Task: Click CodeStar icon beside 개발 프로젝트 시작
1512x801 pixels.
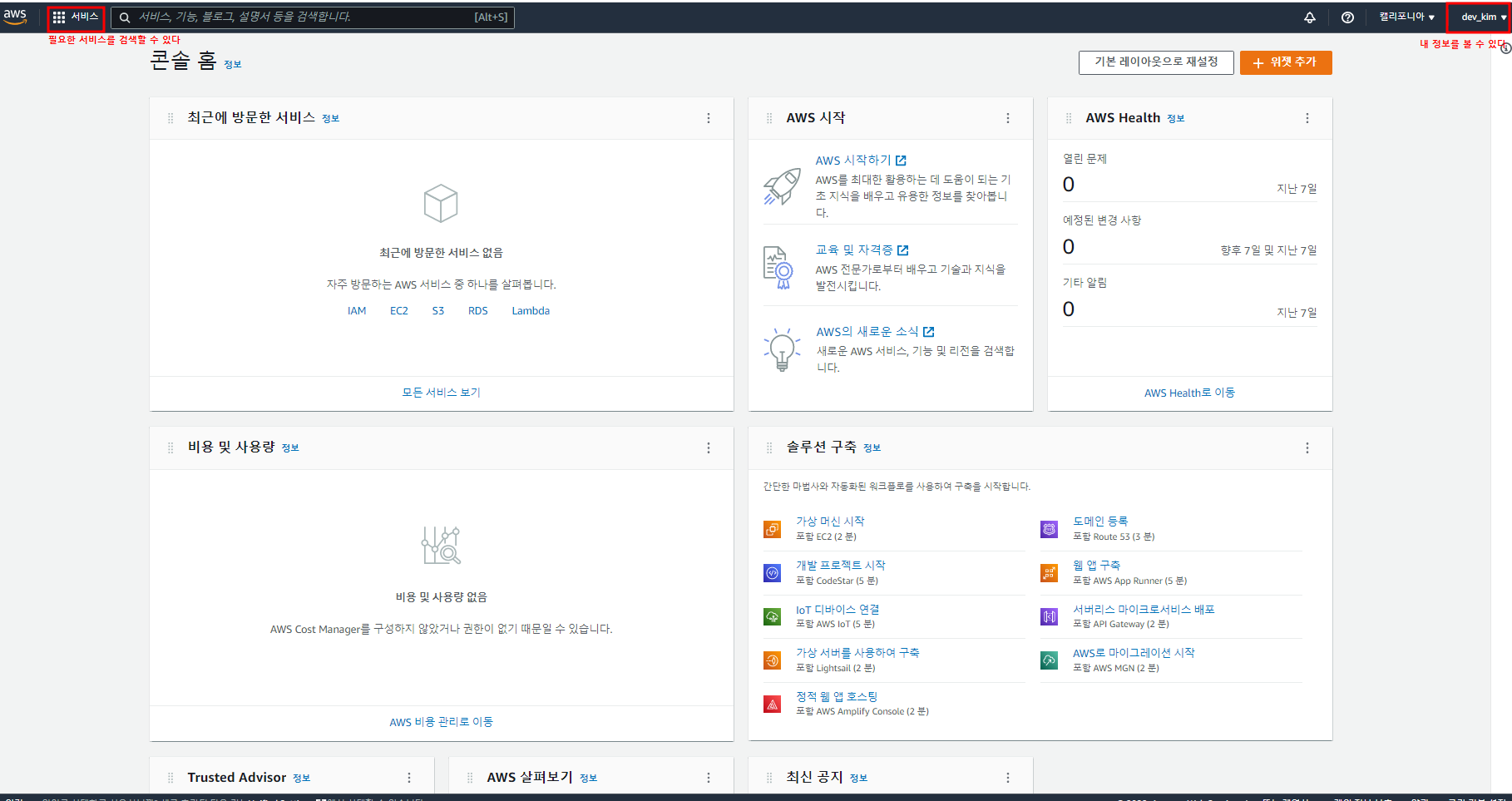Action: point(773,573)
